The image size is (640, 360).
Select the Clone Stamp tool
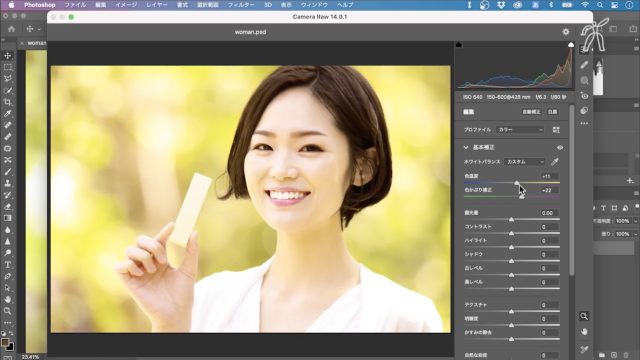tap(7, 183)
